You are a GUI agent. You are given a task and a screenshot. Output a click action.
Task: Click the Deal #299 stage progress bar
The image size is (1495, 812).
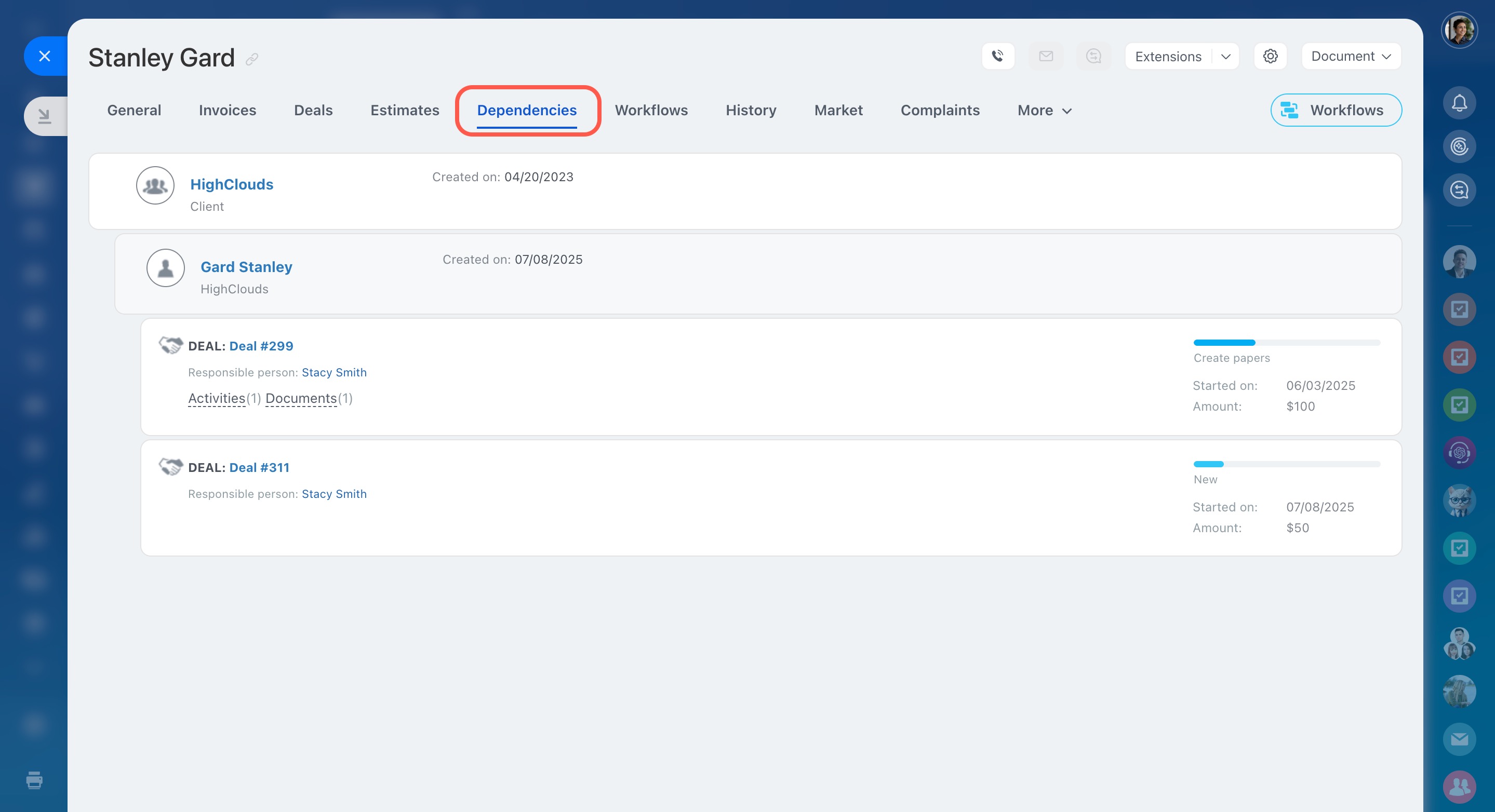point(1286,343)
